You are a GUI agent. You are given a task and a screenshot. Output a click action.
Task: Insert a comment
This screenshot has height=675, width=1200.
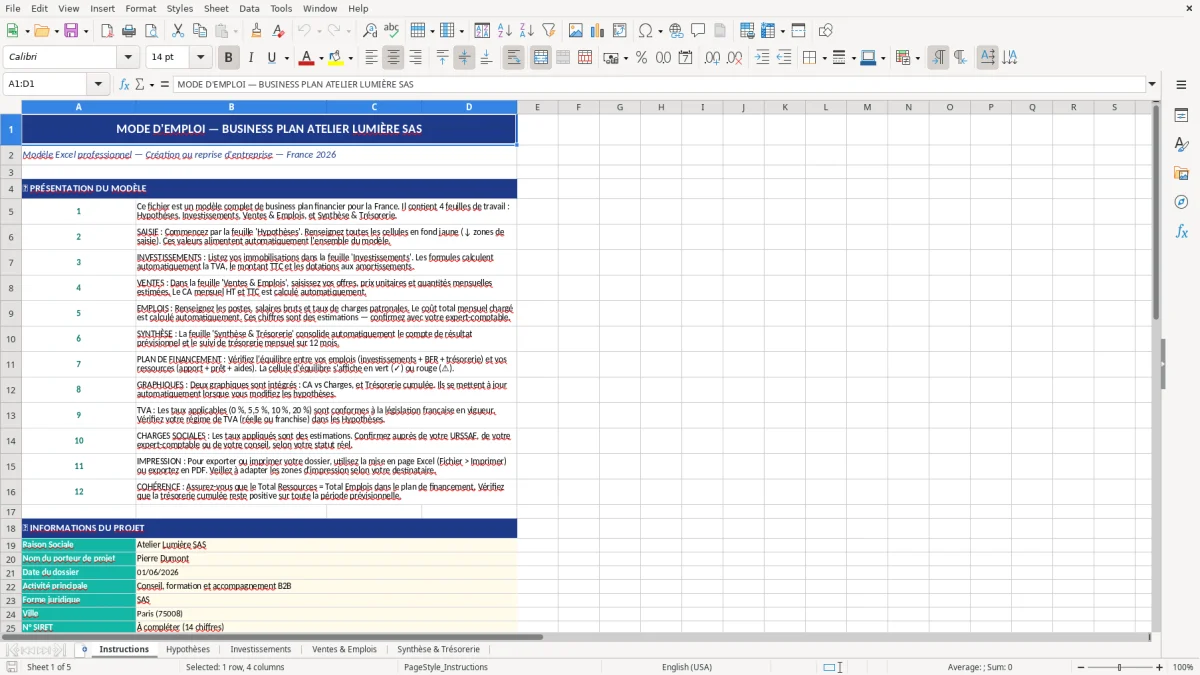698,31
